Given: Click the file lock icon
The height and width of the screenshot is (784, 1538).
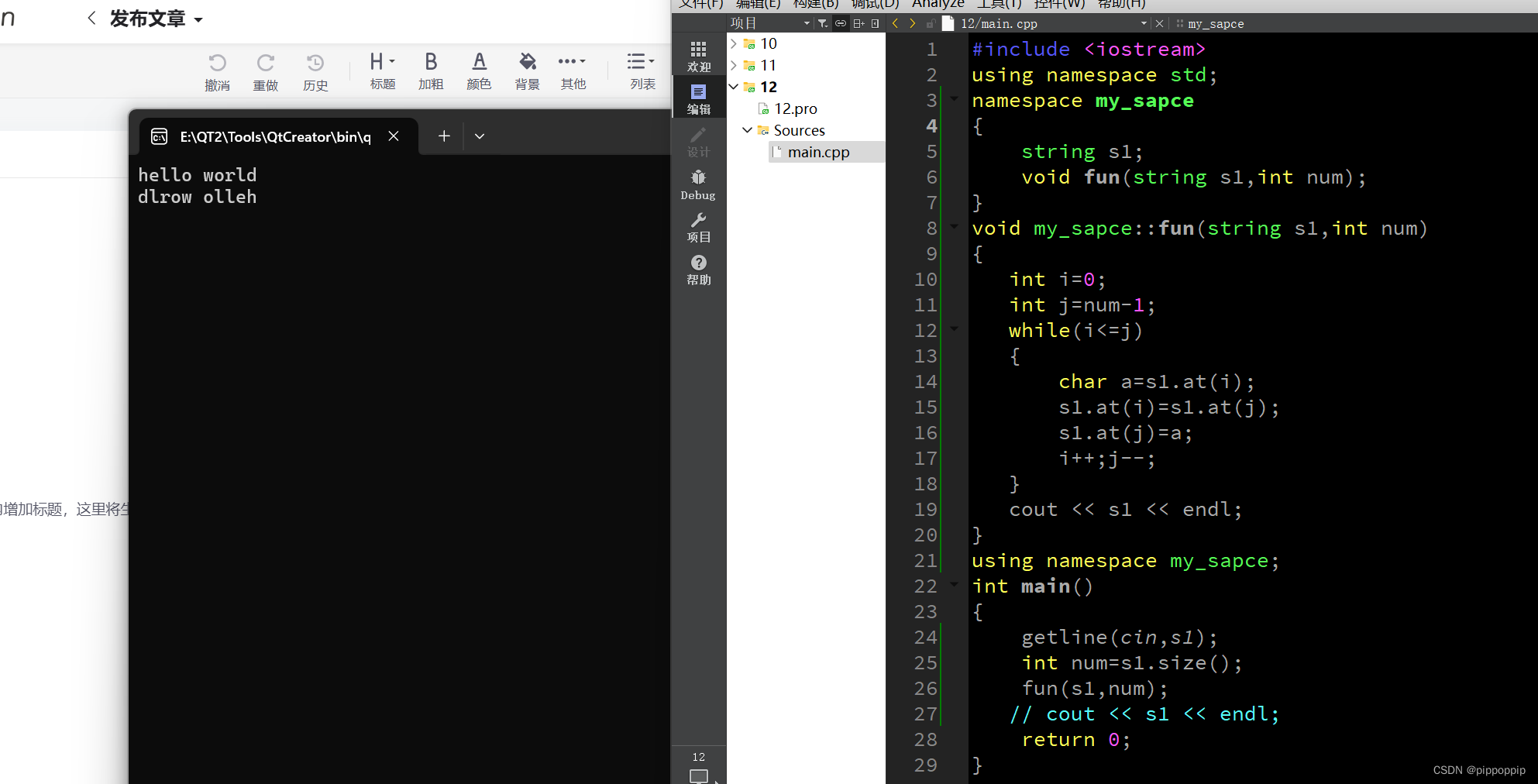Looking at the screenshot, I should click(930, 23).
